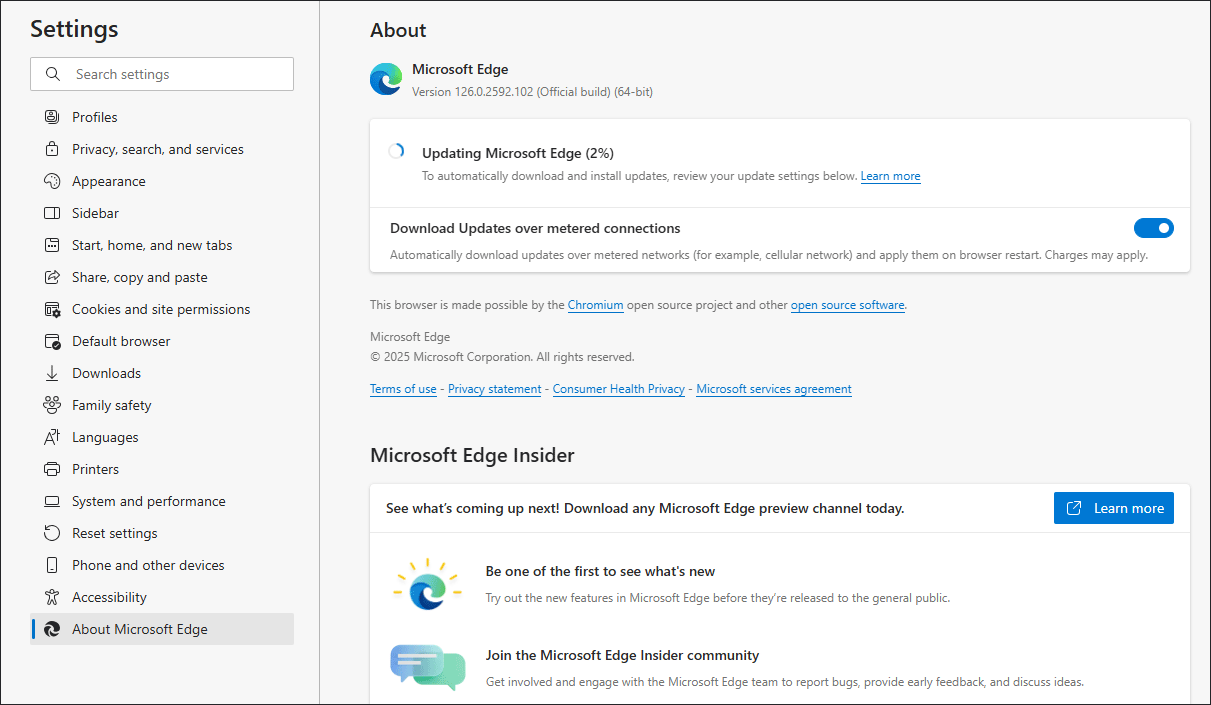Click the Edge icon beside About Microsoft Edge
The height and width of the screenshot is (705, 1211).
click(x=52, y=629)
